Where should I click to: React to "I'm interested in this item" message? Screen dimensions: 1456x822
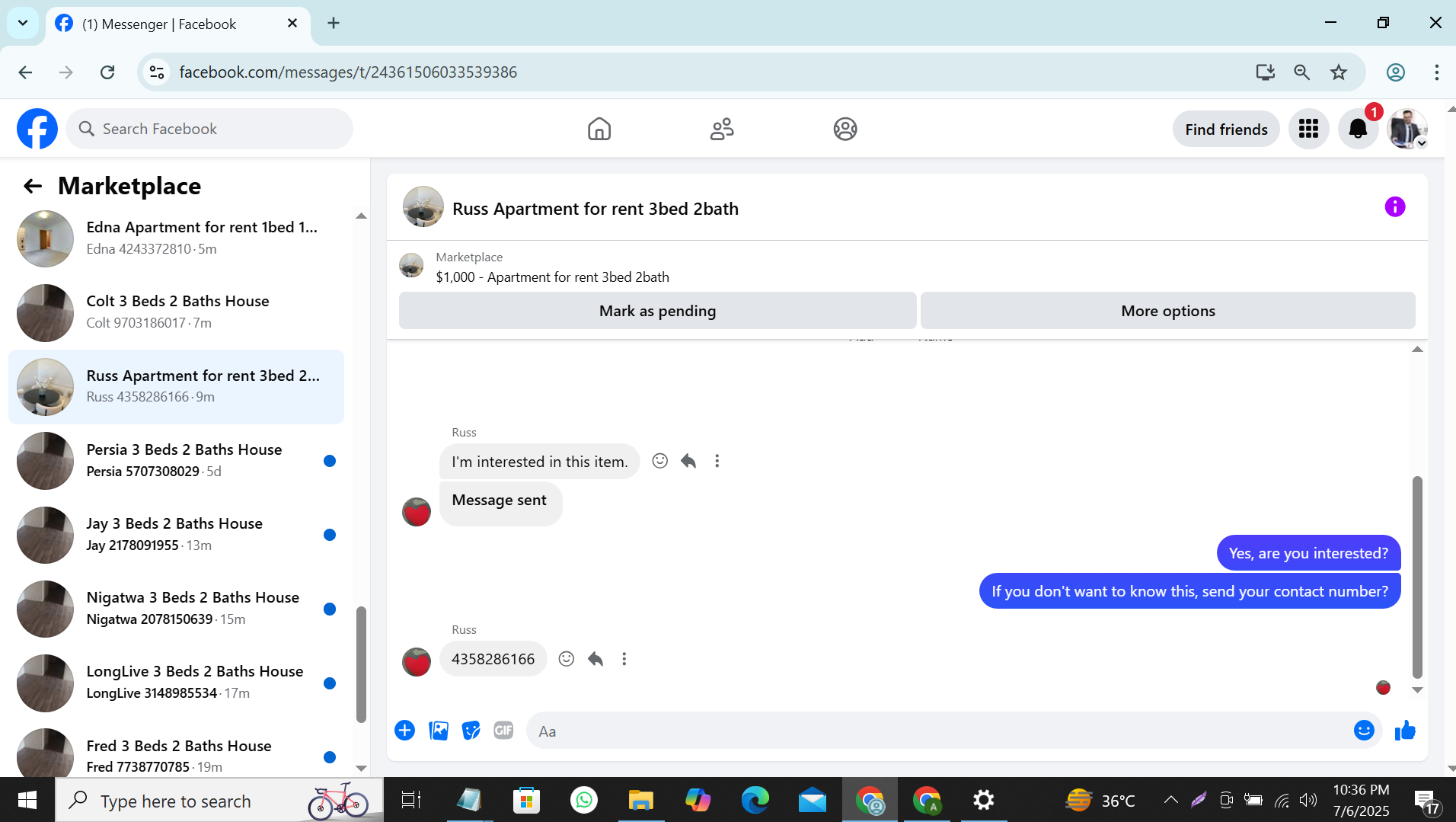[x=660, y=461]
